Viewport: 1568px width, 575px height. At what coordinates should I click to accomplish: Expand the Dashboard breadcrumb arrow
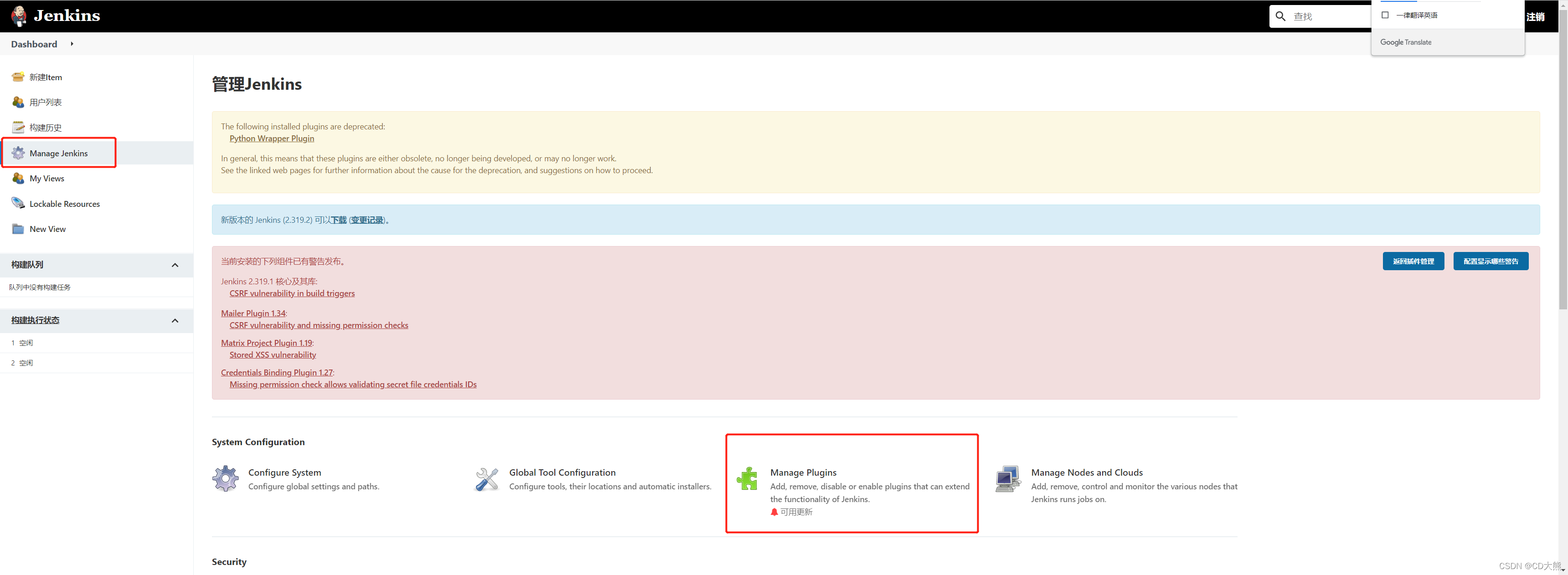pyautogui.click(x=71, y=44)
